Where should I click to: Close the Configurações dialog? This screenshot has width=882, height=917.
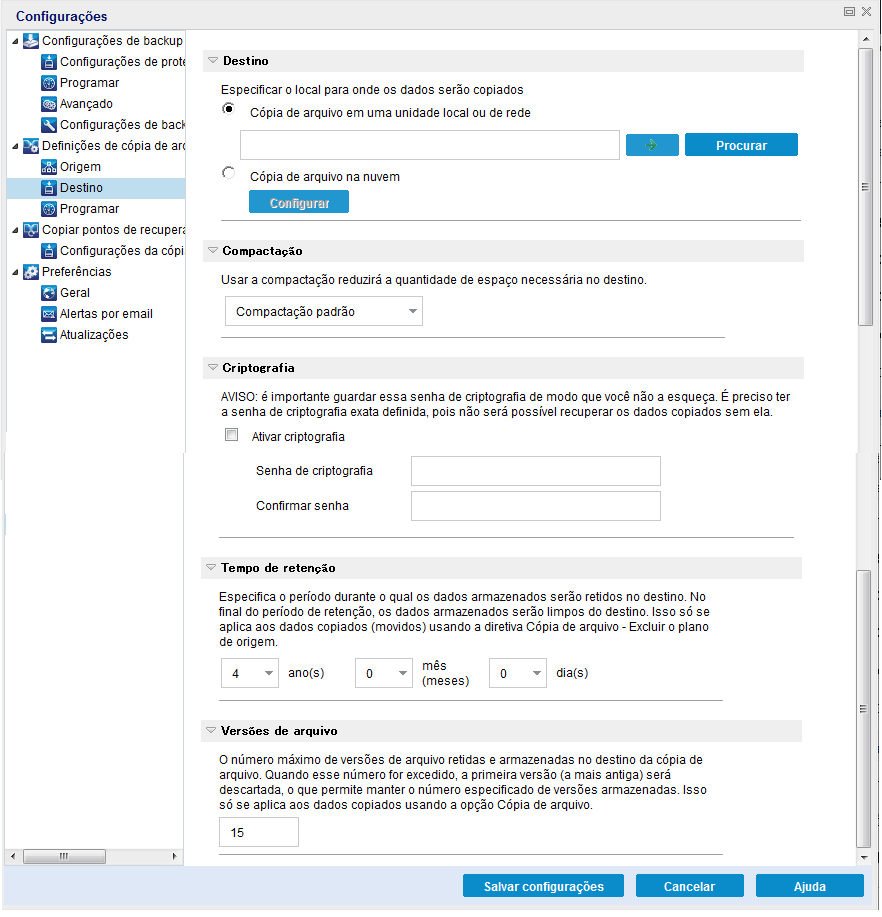[x=867, y=12]
